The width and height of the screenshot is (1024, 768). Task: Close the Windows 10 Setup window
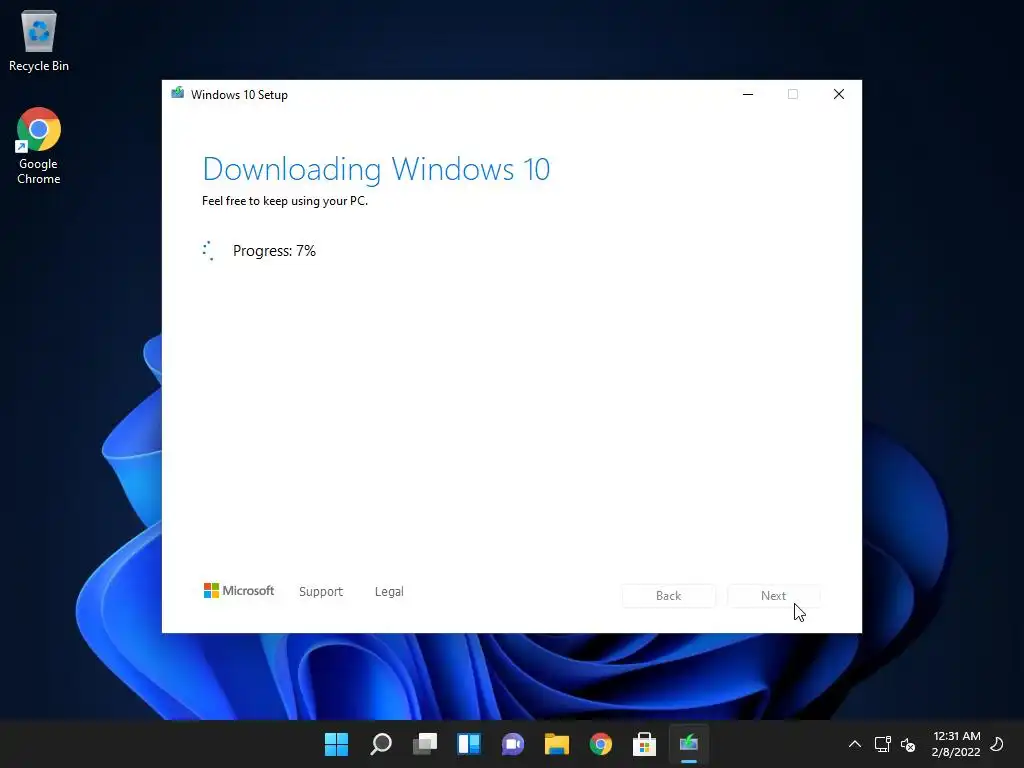839,94
